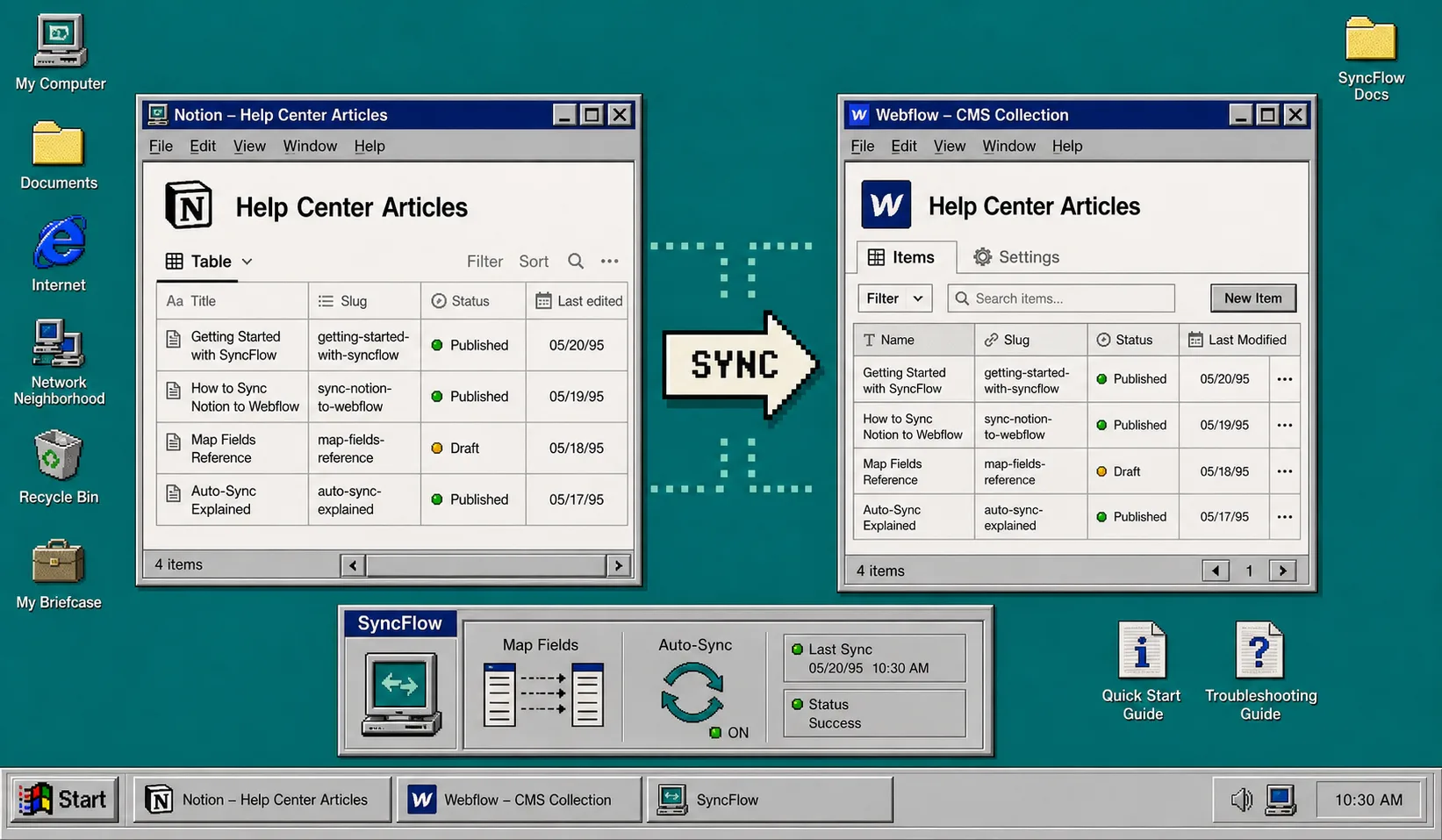The image size is (1442, 840).
Task: Open the Map Fields diagram icon
Action: [x=543, y=694]
